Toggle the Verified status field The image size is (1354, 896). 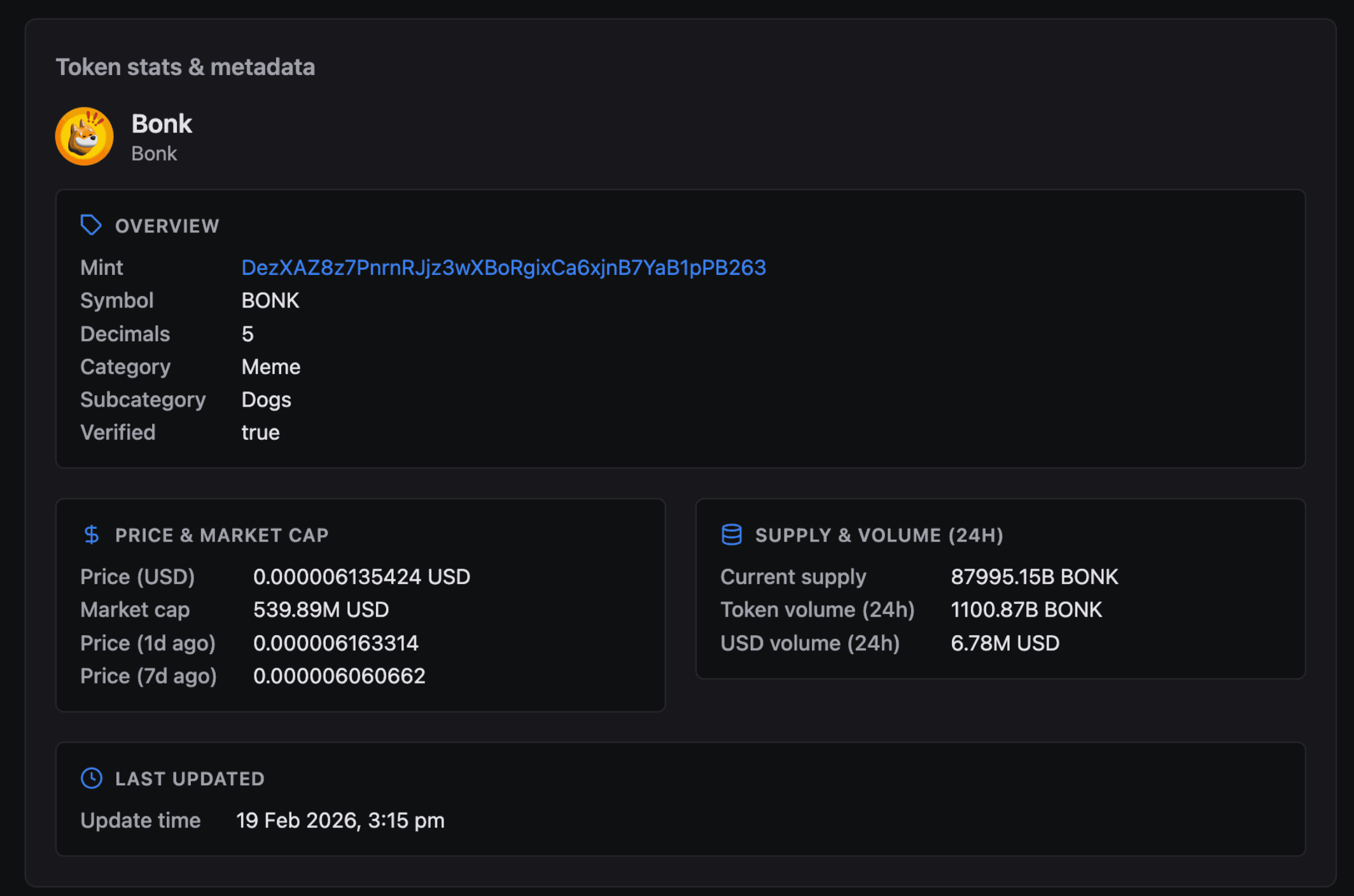pos(118,432)
